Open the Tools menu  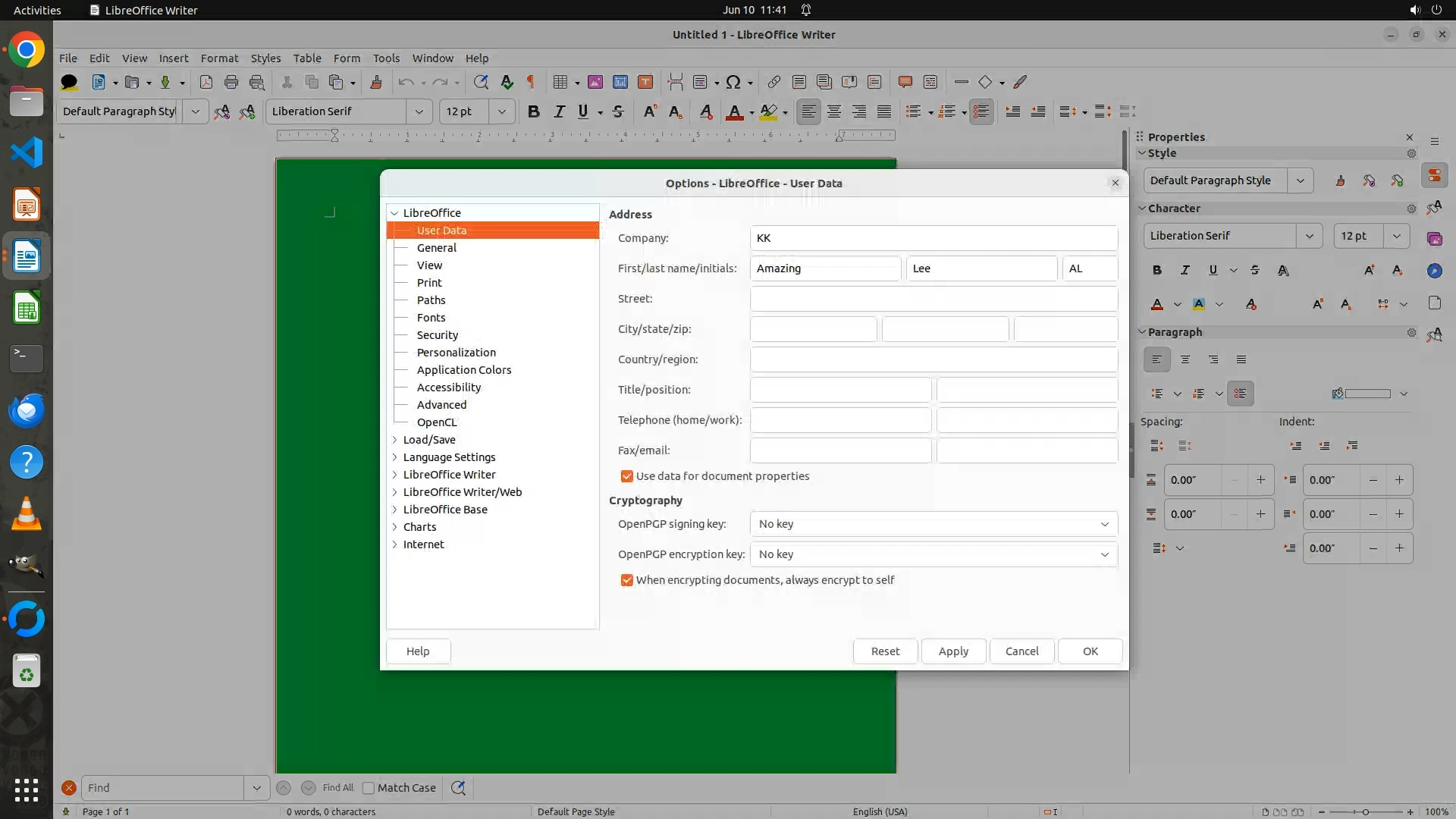point(386,58)
